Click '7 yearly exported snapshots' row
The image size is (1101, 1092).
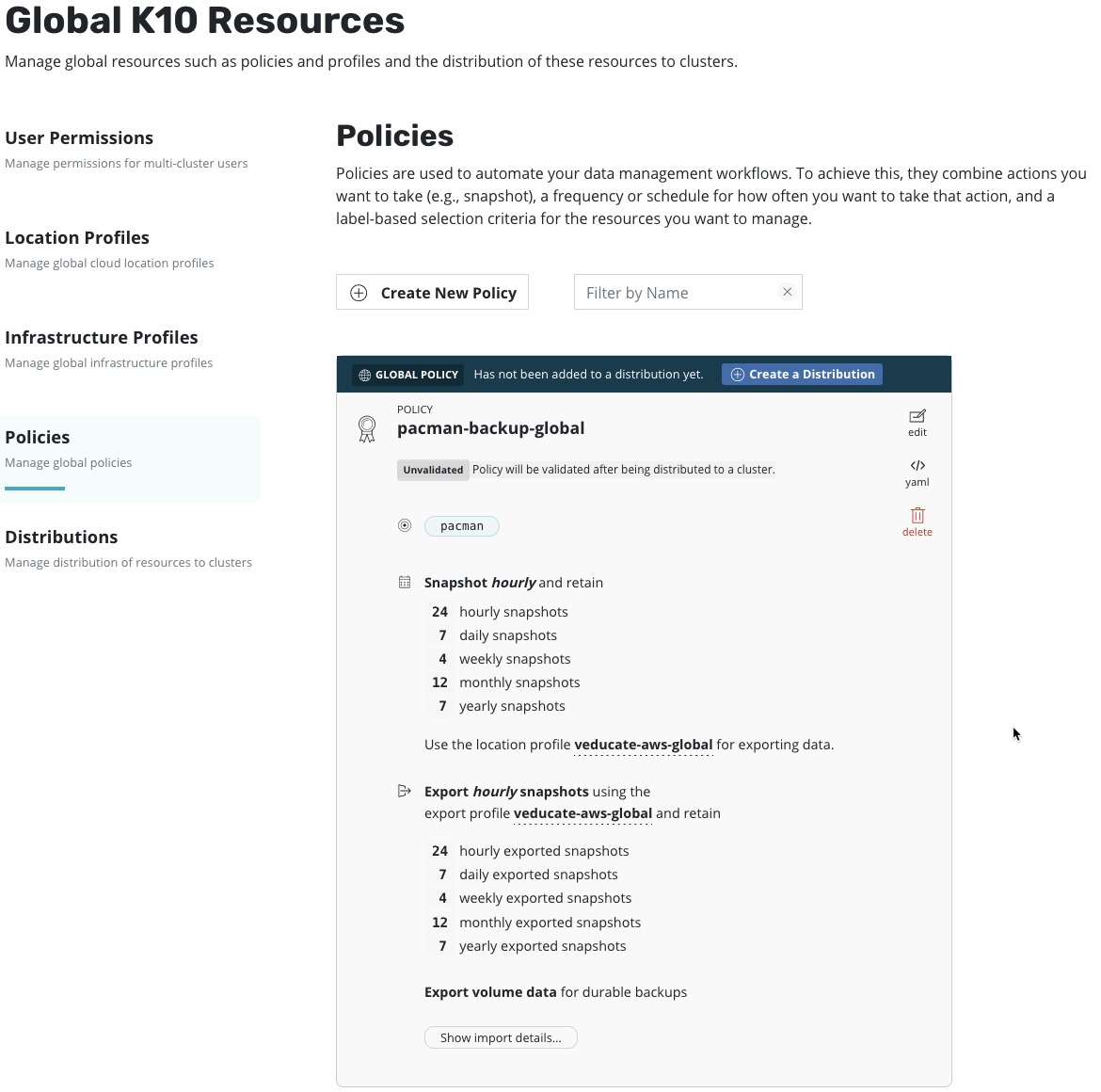tap(528, 946)
